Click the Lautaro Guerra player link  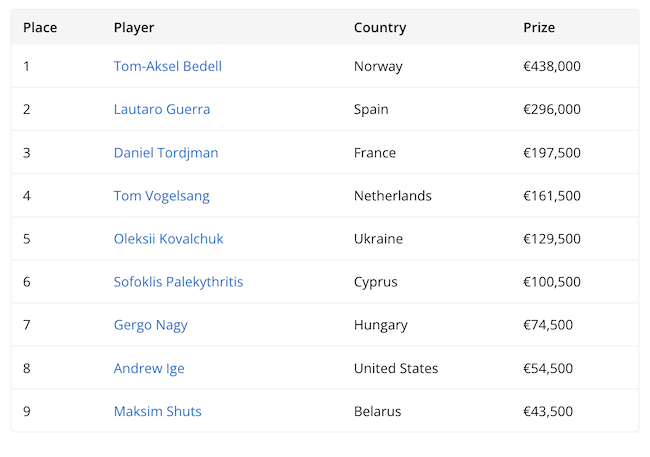tap(161, 109)
